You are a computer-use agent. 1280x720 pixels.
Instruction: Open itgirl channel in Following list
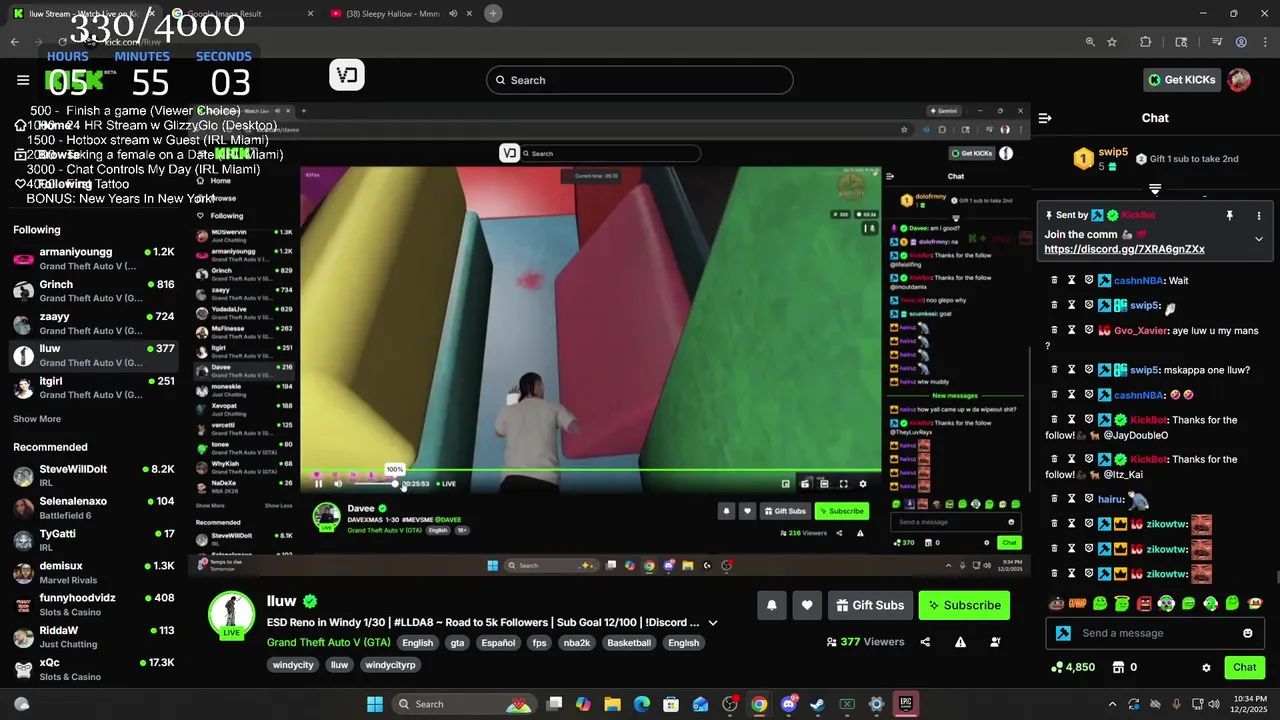pyautogui.click(x=93, y=387)
